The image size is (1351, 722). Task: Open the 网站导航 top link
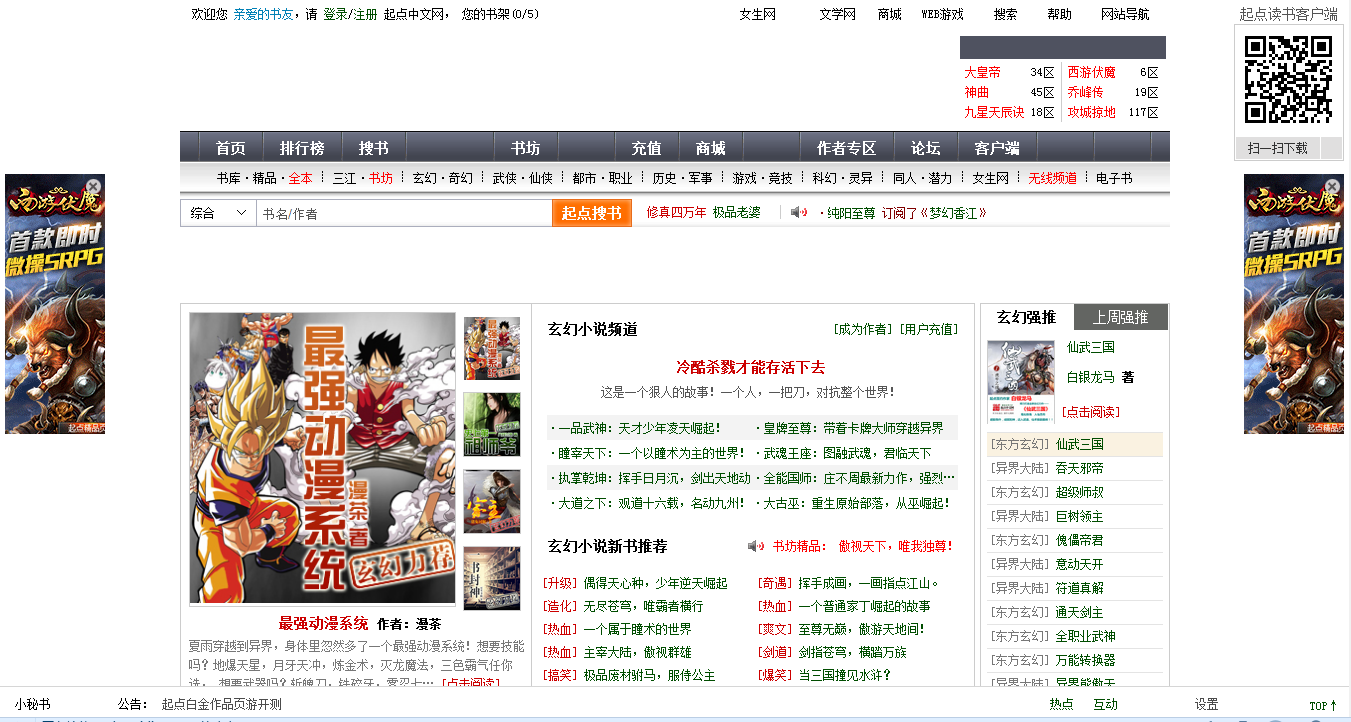[1125, 14]
